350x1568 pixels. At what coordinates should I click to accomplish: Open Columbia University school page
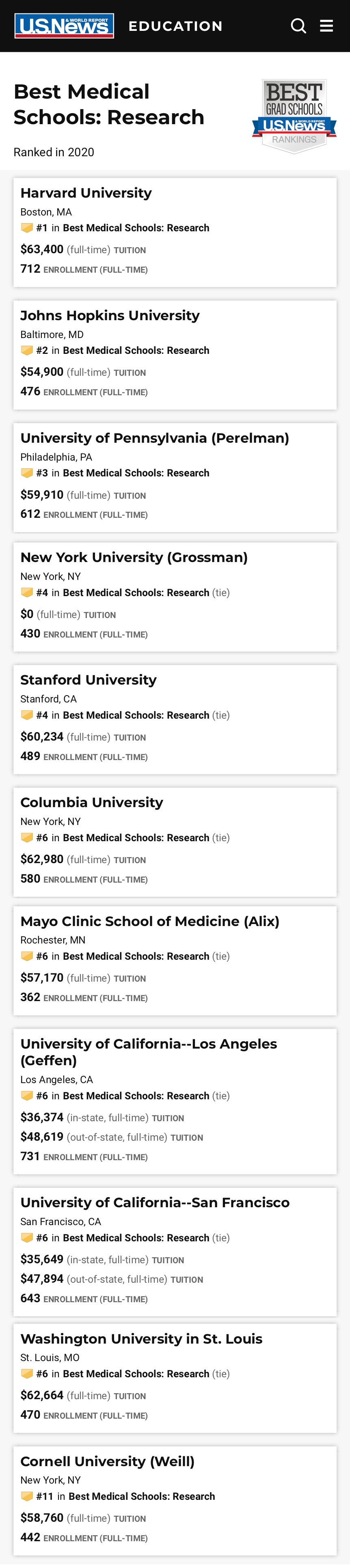tap(91, 802)
